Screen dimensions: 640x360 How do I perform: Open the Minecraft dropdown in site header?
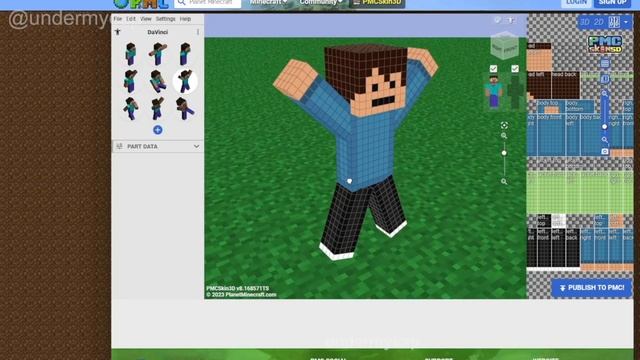268,2
